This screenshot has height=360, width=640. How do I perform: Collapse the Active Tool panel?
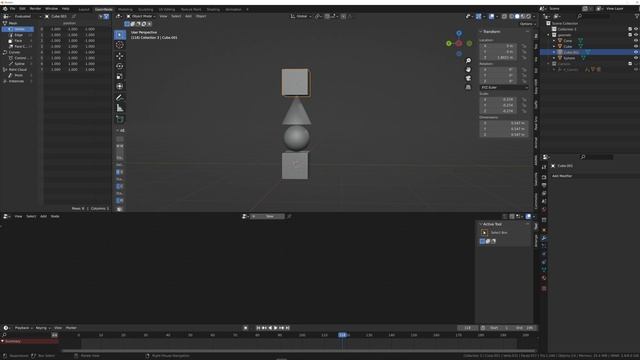point(492,224)
